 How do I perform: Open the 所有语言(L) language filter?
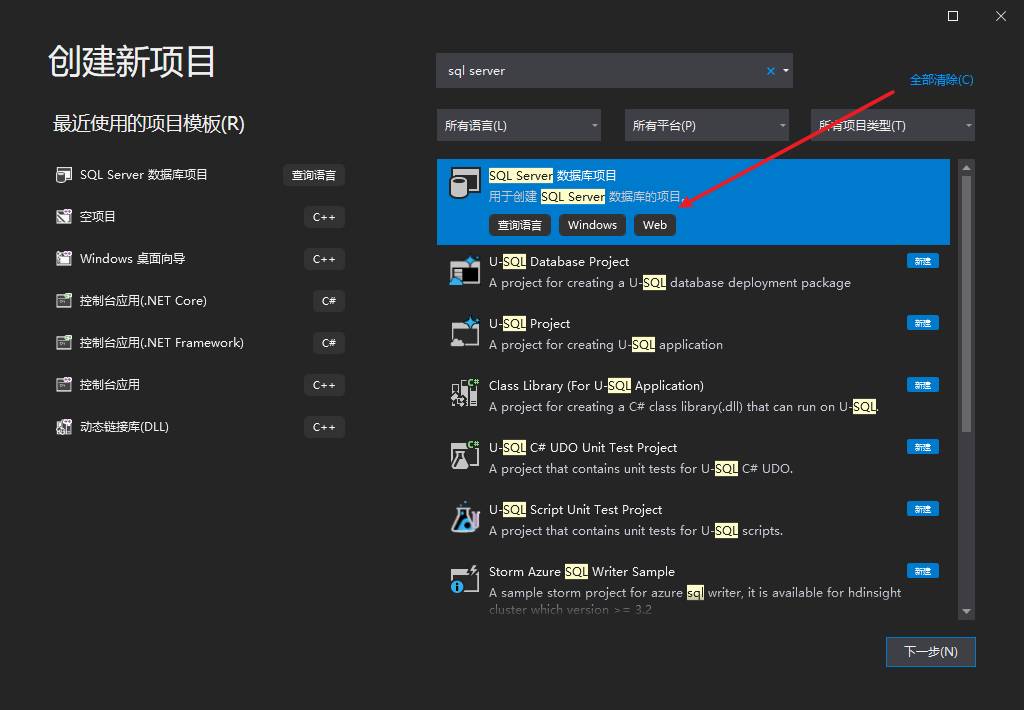519,125
